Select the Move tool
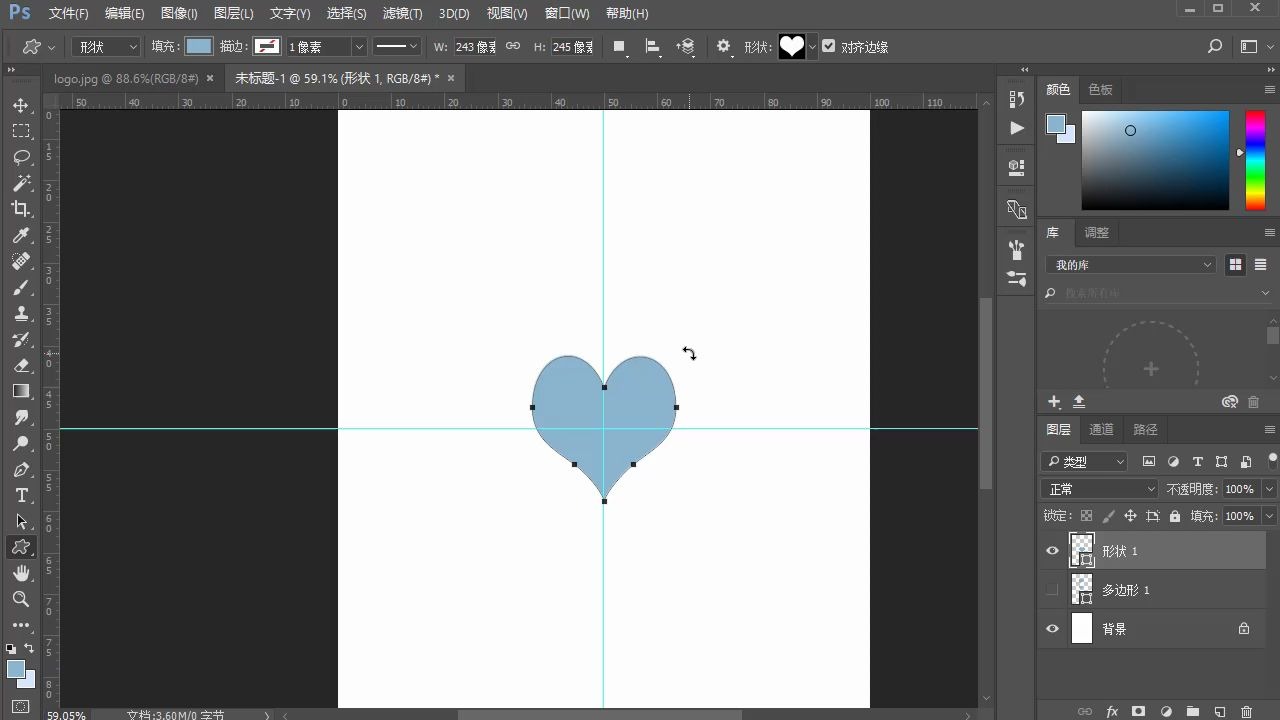Image resolution: width=1280 pixels, height=720 pixels. (21, 105)
